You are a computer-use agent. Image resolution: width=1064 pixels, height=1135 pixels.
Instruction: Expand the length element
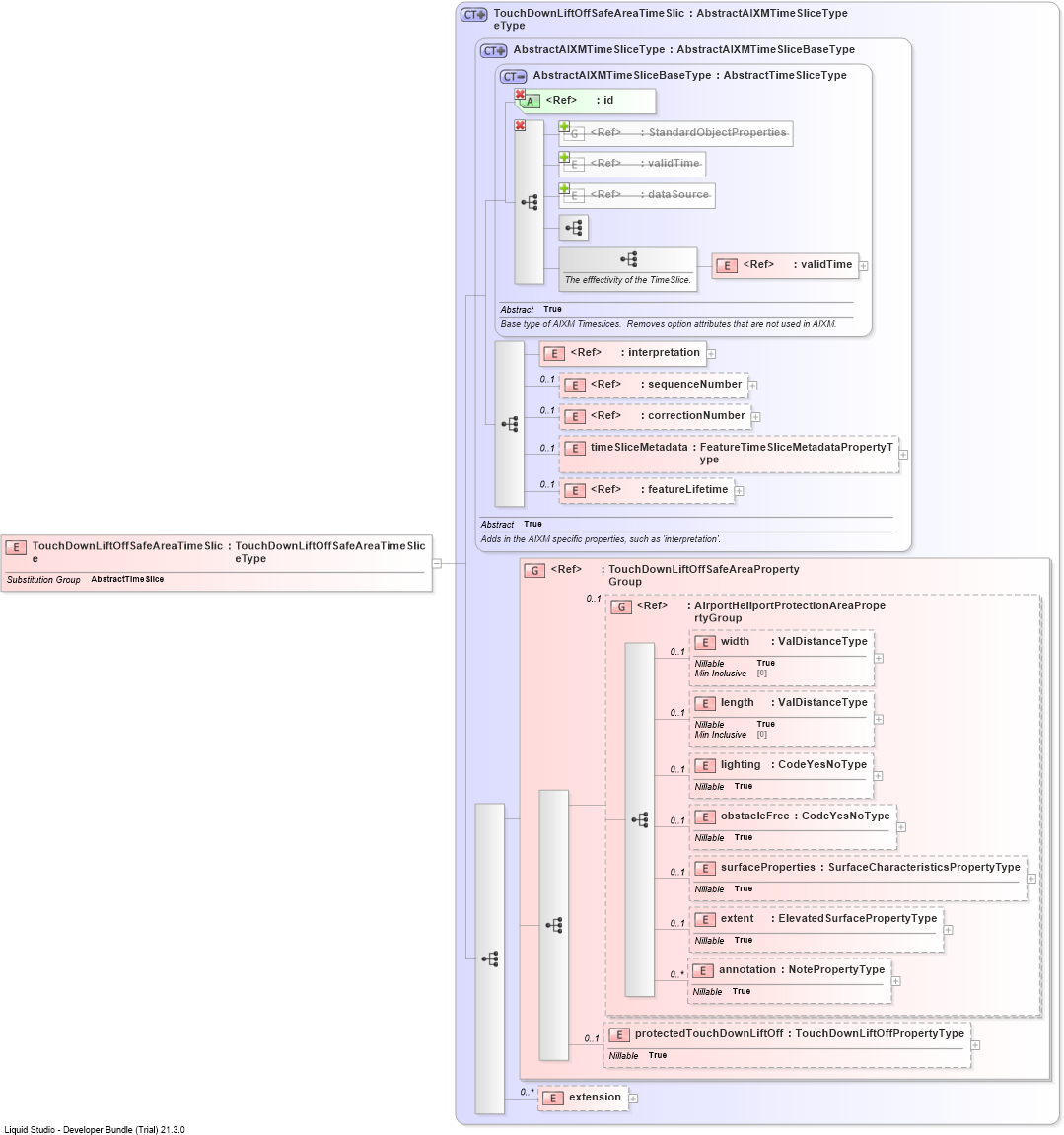click(878, 720)
